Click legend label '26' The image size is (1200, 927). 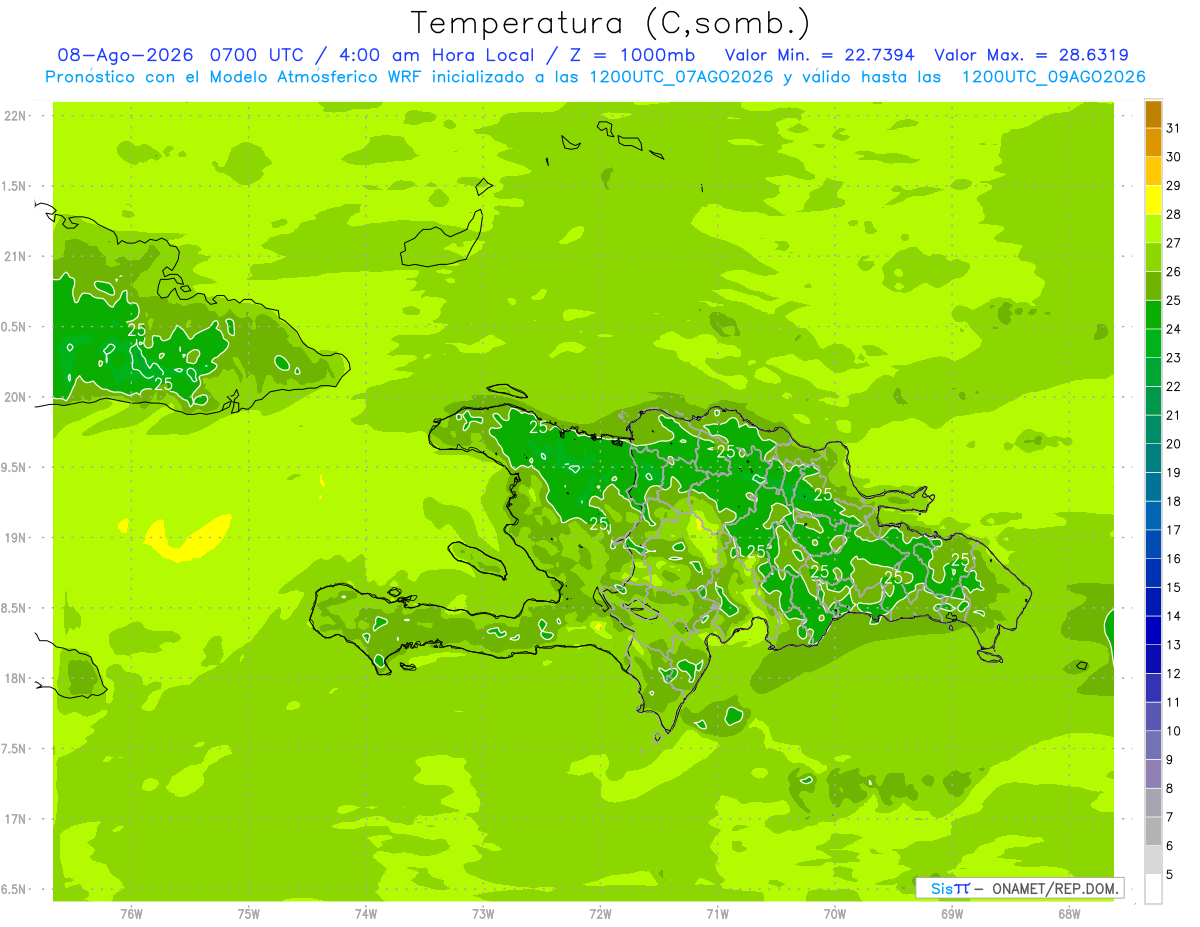tap(1174, 272)
